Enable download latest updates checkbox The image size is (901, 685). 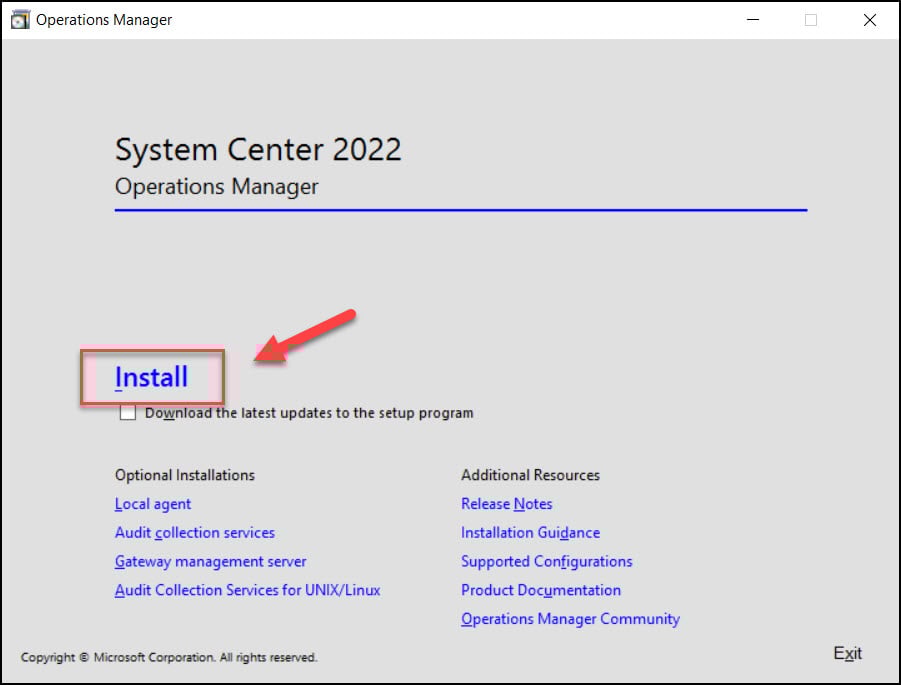pos(128,413)
